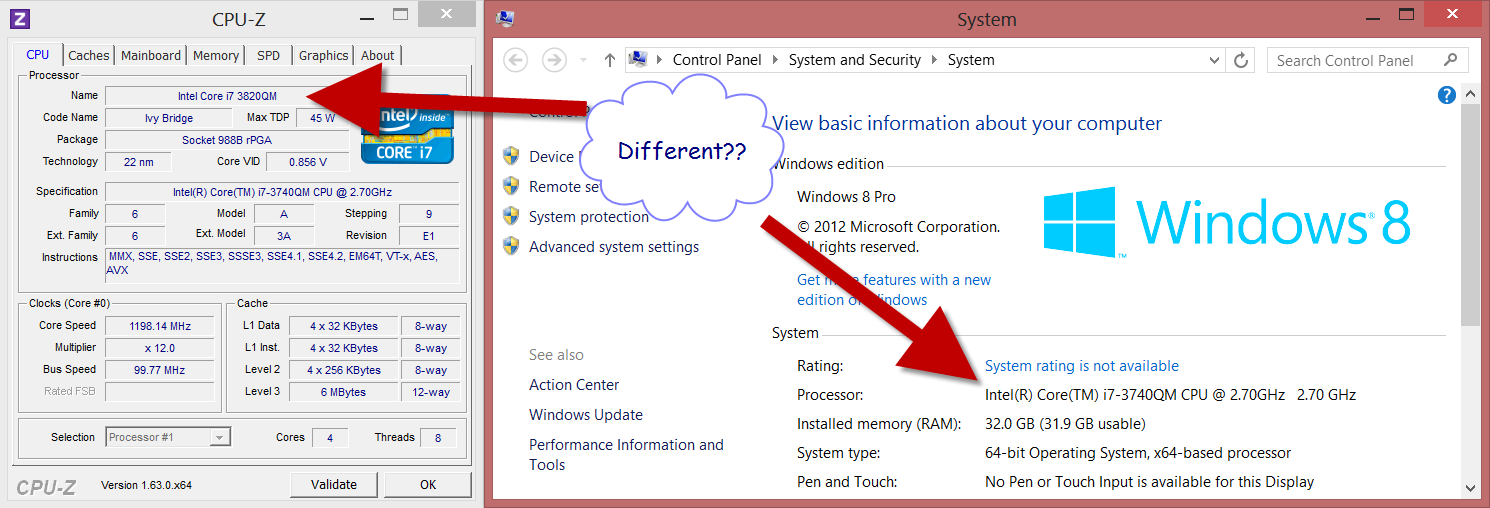The width and height of the screenshot is (1490, 508).
Task: Click the Name field Intel Core i7 3820QM
Action: [x=228, y=96]
